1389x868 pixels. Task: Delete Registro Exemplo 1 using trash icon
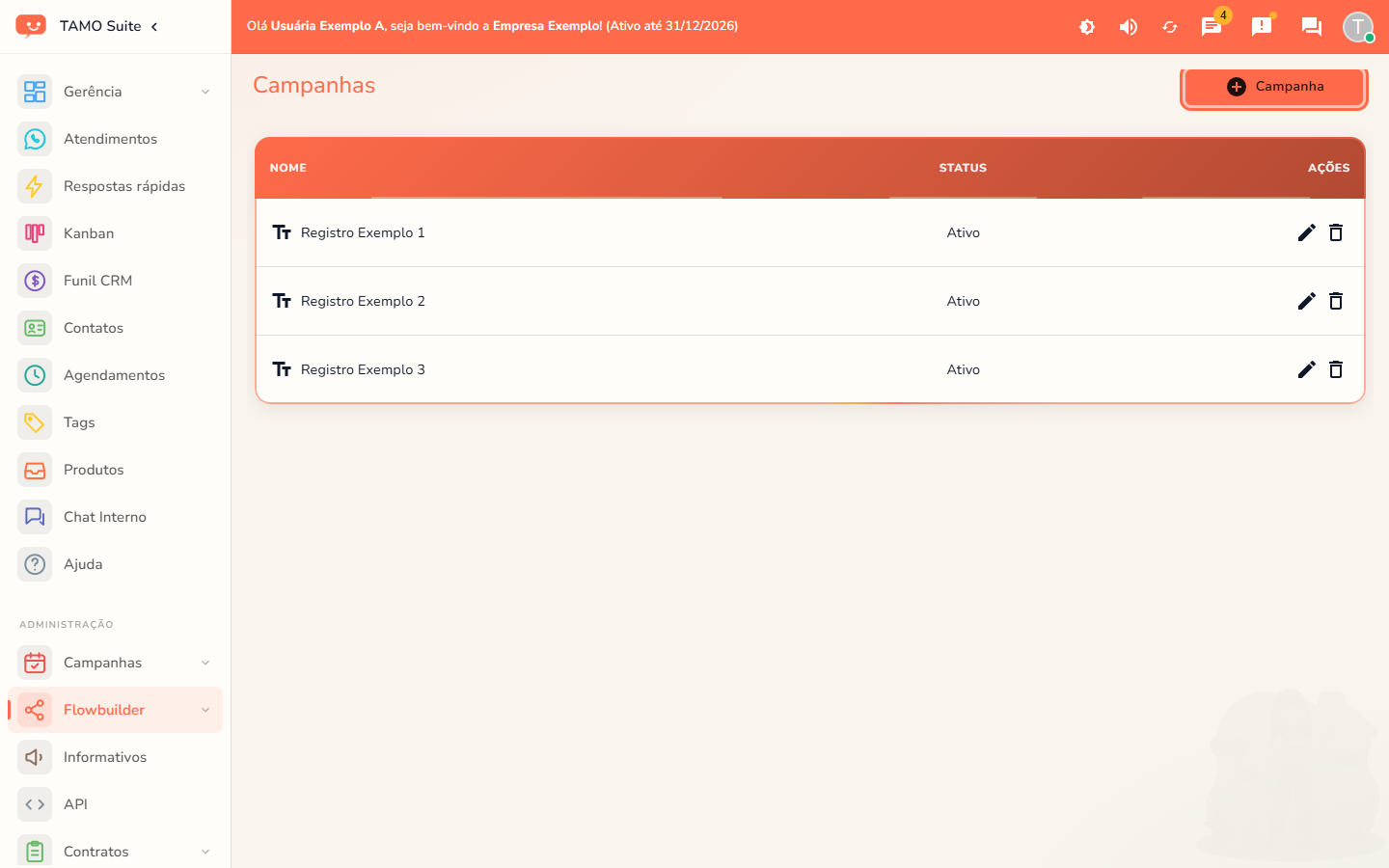1336,232
